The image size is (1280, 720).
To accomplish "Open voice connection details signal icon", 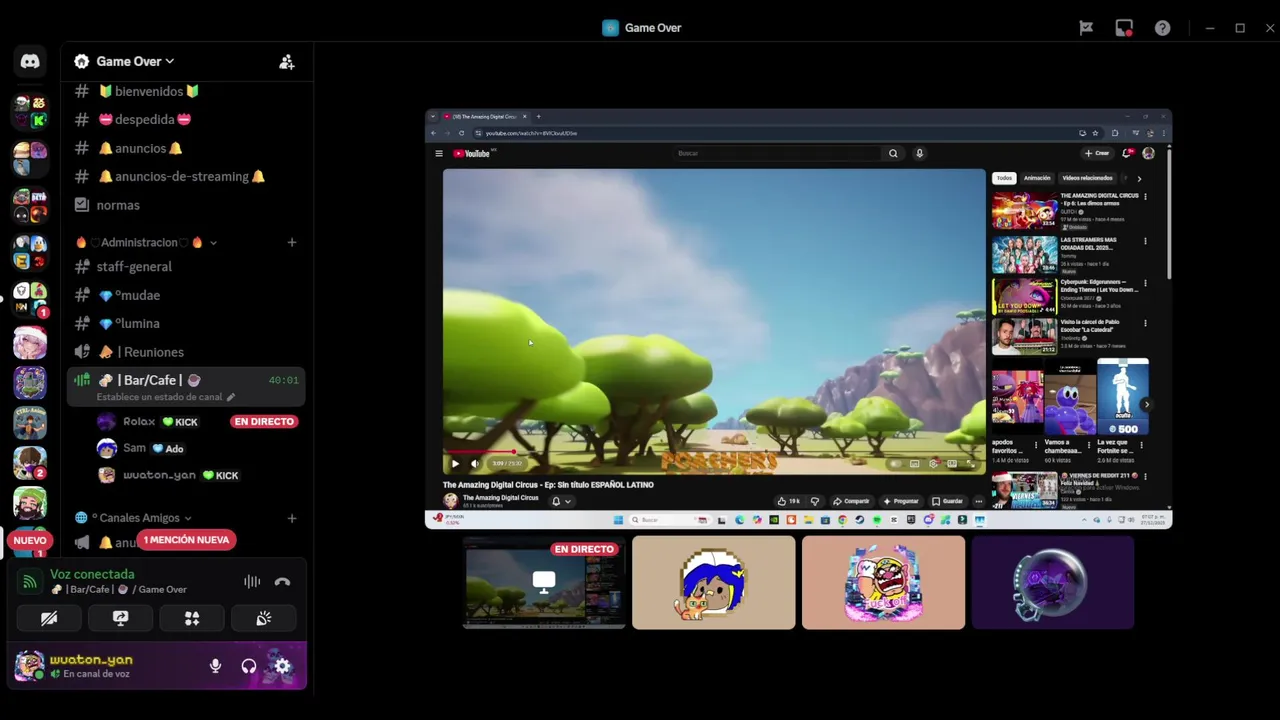I will (30, 581).
